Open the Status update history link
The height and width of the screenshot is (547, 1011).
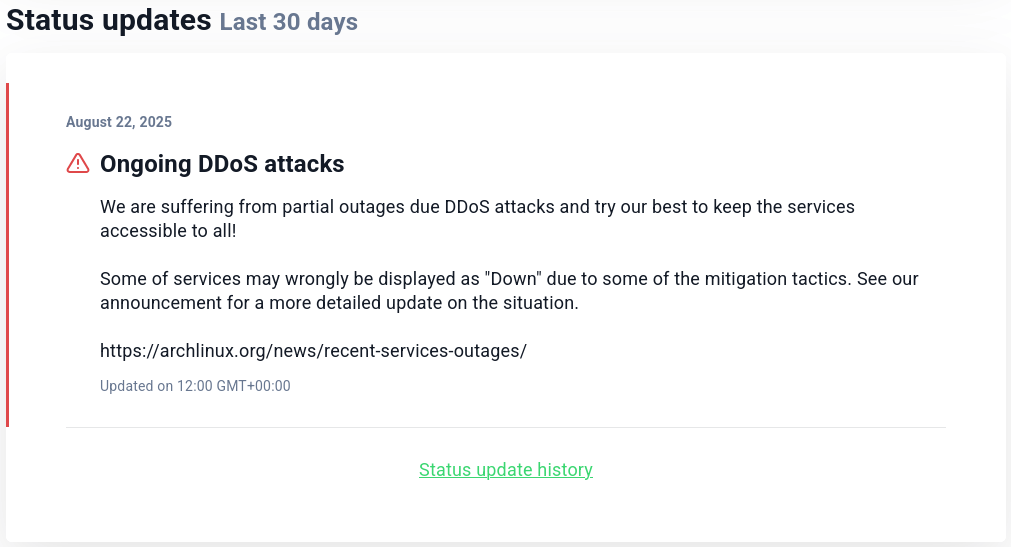pos(506,470)
